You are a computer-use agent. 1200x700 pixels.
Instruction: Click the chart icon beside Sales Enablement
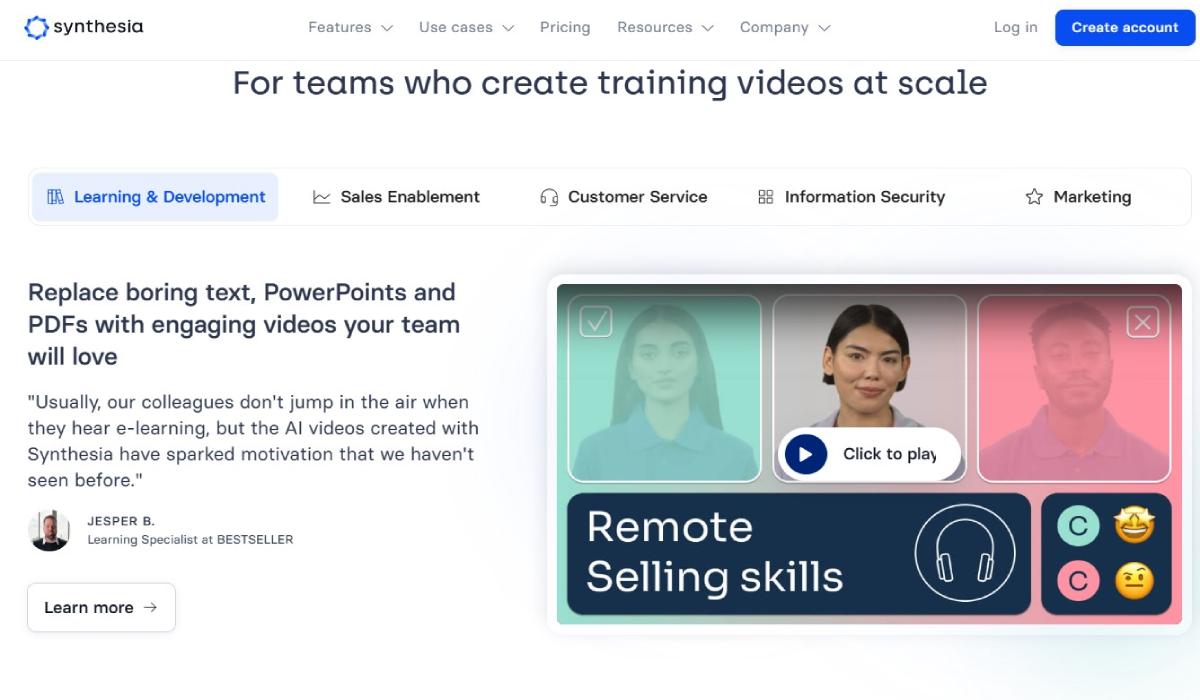click(x=321, y=197)
